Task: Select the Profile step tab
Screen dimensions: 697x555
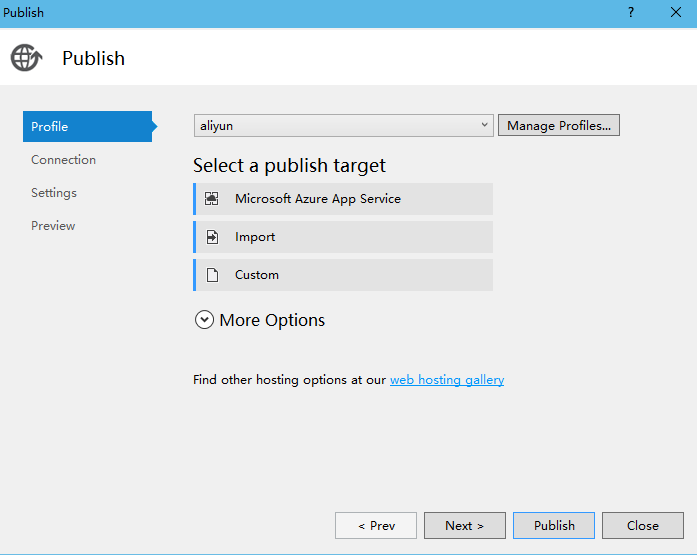Action: pos(88,127)
